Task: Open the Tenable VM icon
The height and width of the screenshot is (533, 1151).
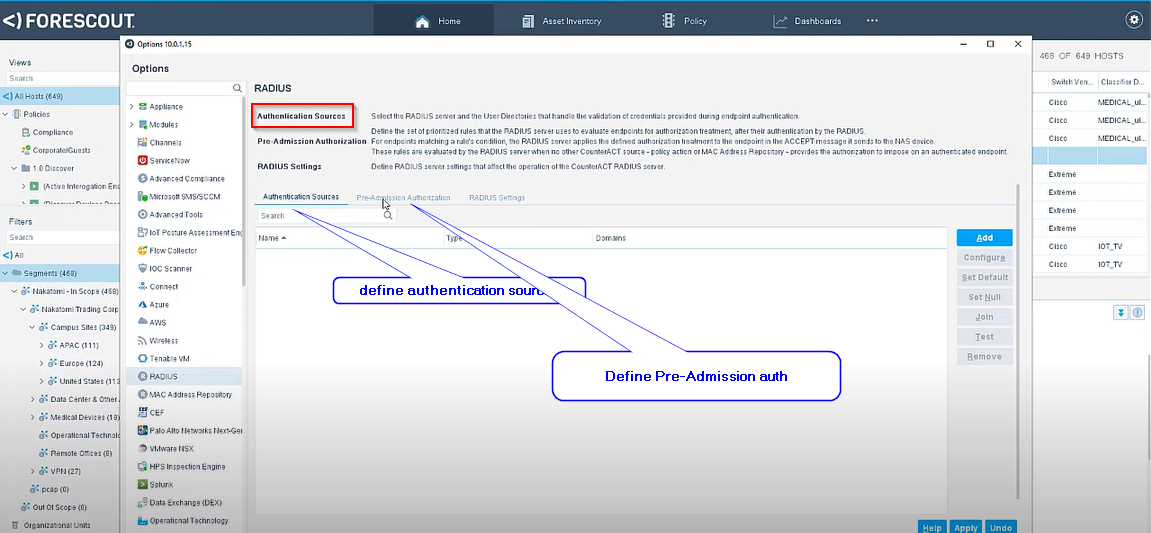Action: pos(142,358)
